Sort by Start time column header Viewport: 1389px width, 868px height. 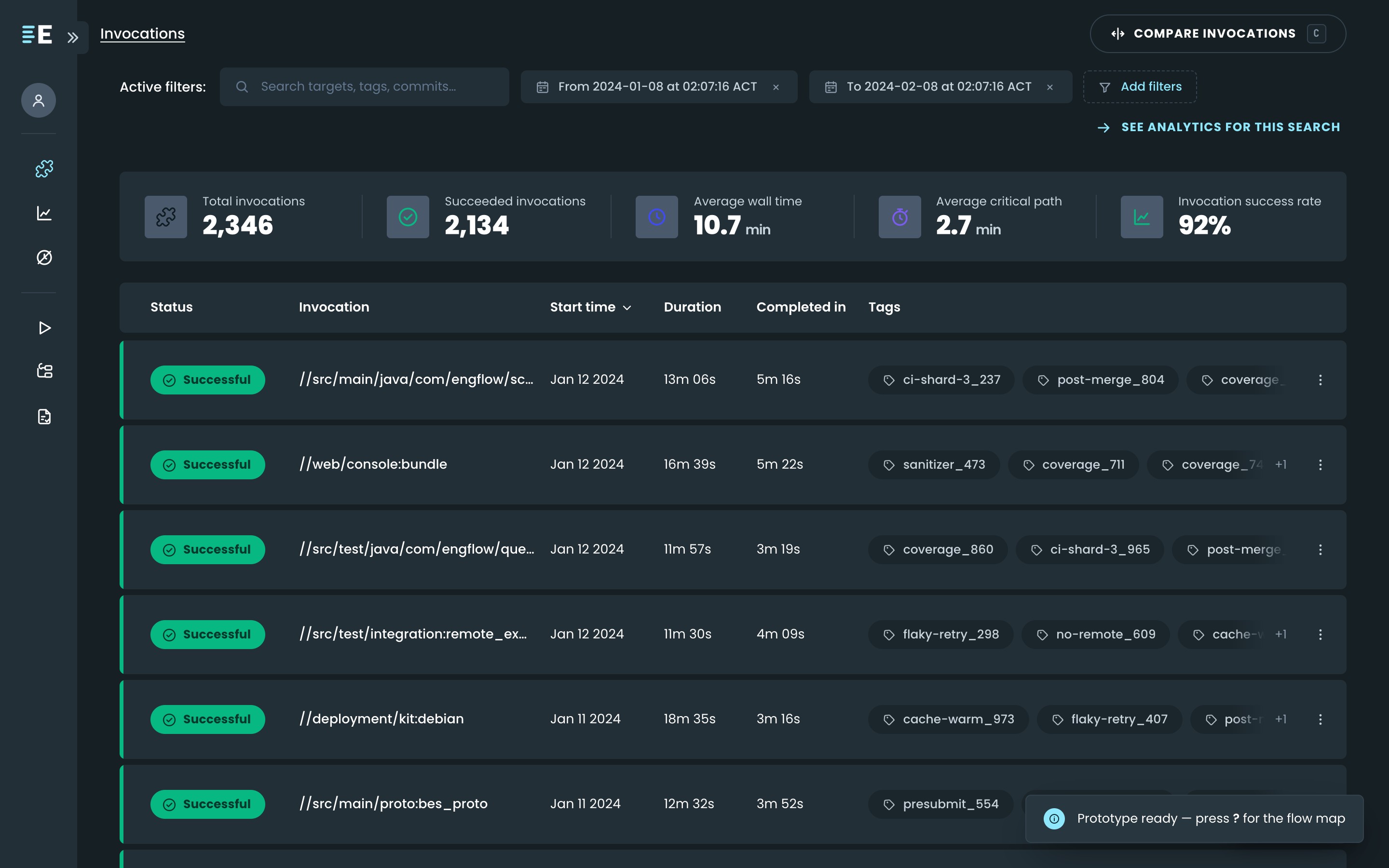pos(591,307)
